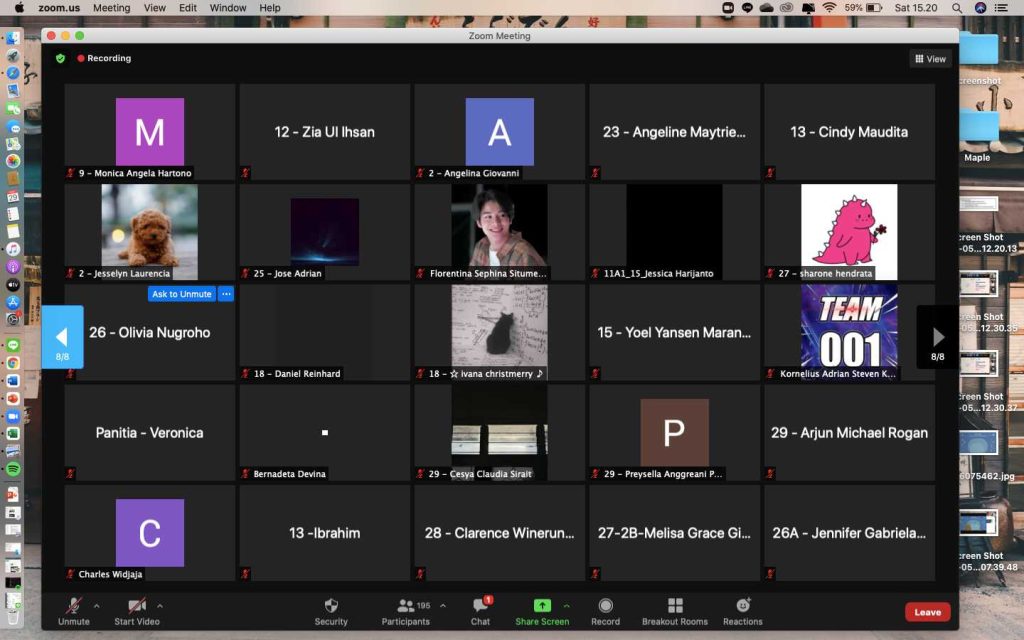Click the red Leave button
Image resolution: width=1024 pixels, height=640 pixels.
coord(927,612)
